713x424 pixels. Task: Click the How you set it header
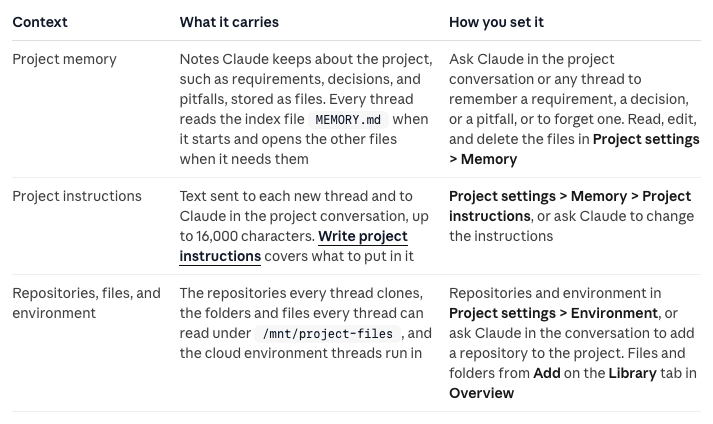496,22
